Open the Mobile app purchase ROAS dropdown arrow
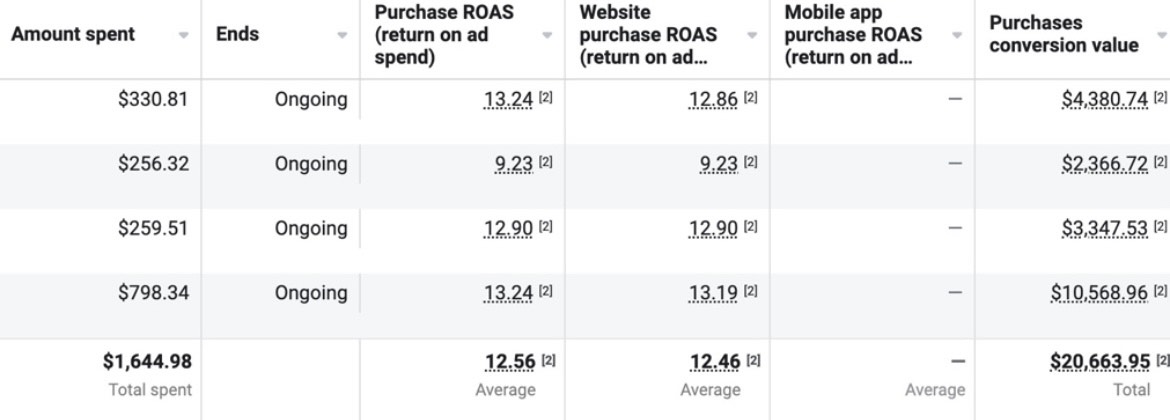The image size is (1170, 420). pyautogui.click(x=957, y=35)
